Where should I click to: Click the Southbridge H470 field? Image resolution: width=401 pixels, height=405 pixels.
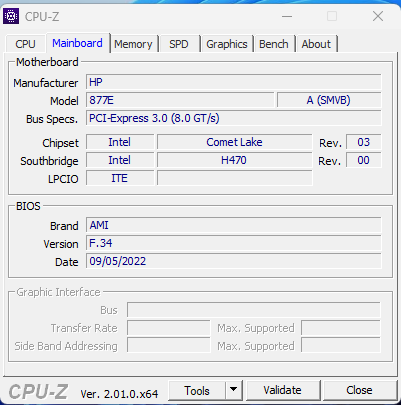click(235, 160)
